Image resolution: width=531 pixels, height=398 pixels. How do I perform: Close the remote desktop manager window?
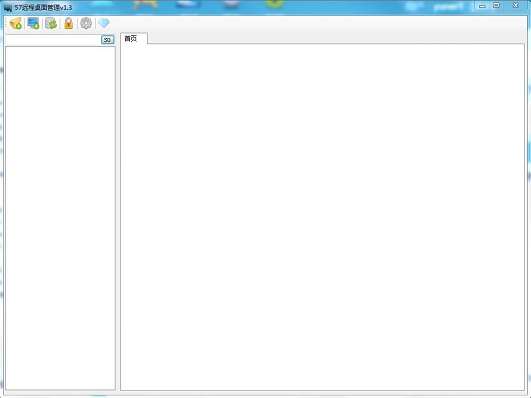[x=515, y=5]
